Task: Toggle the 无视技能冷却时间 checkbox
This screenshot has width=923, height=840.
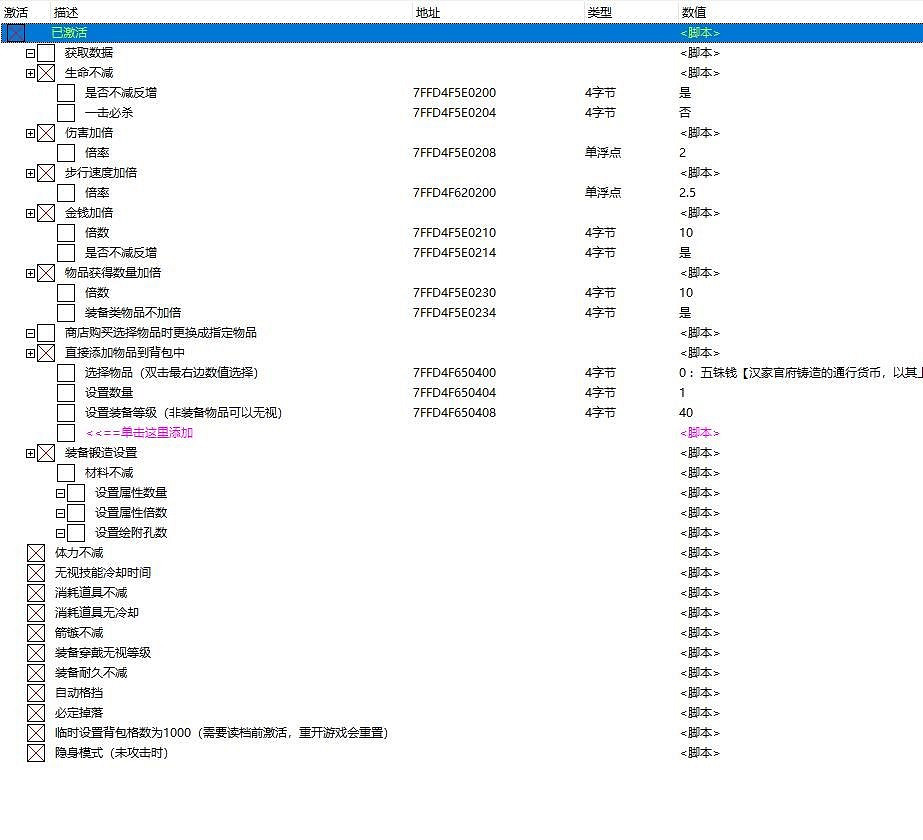Action: click(x=36, y=573)
